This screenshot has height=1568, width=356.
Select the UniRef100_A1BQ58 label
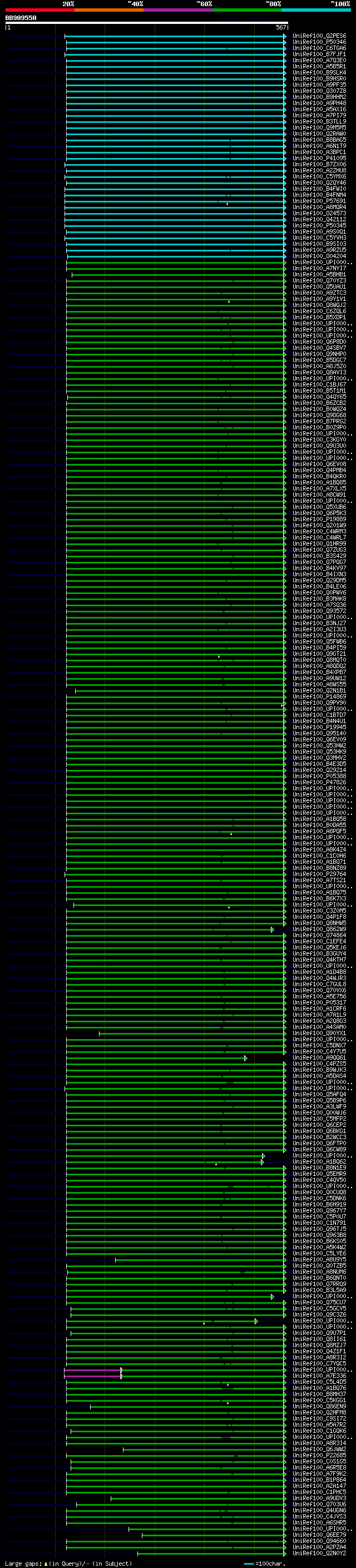pyautogui.click(x=319, y=819)
